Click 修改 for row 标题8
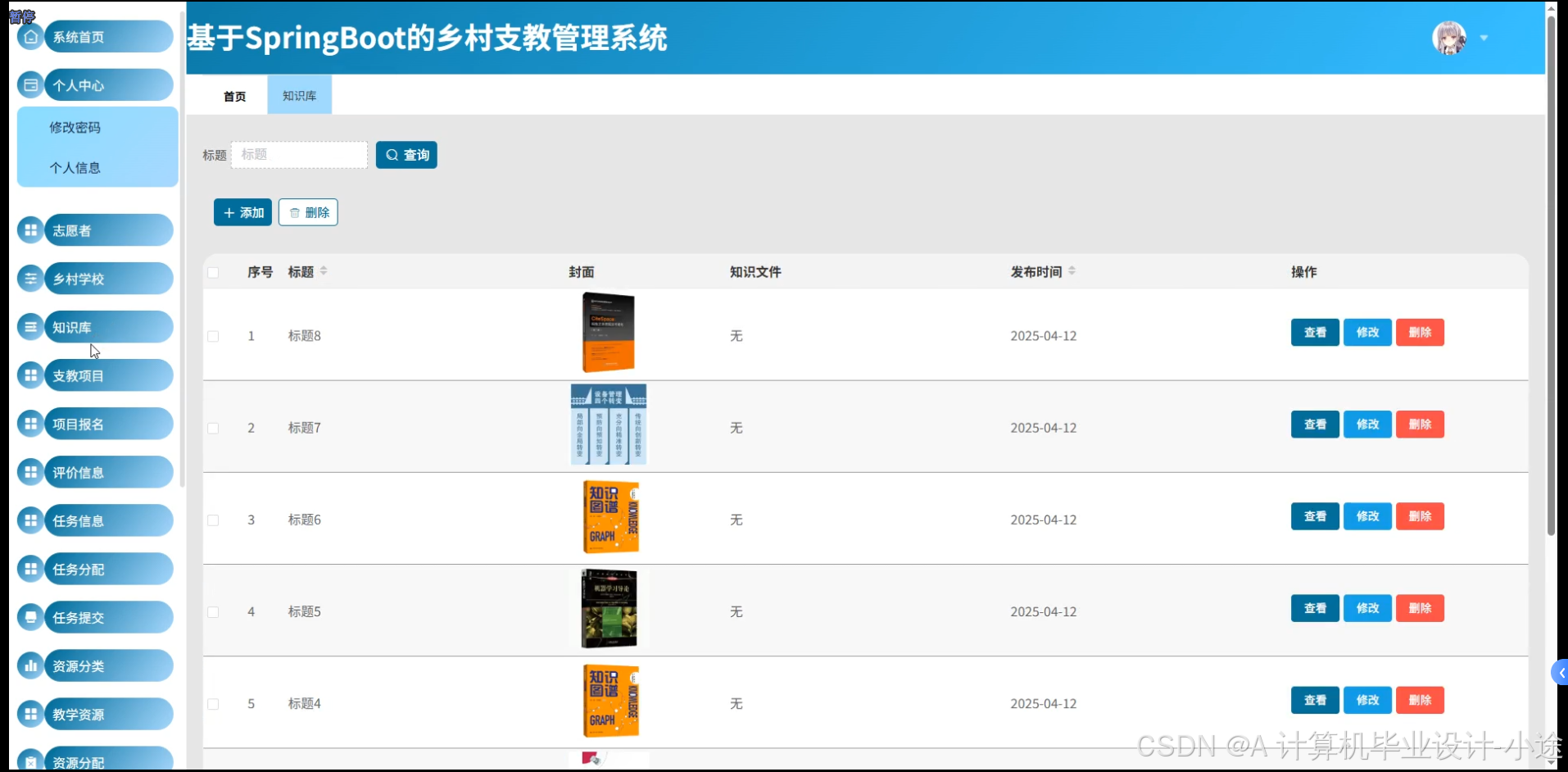Viewport: 1568px width, 772px height. [x=1367, y=332]
